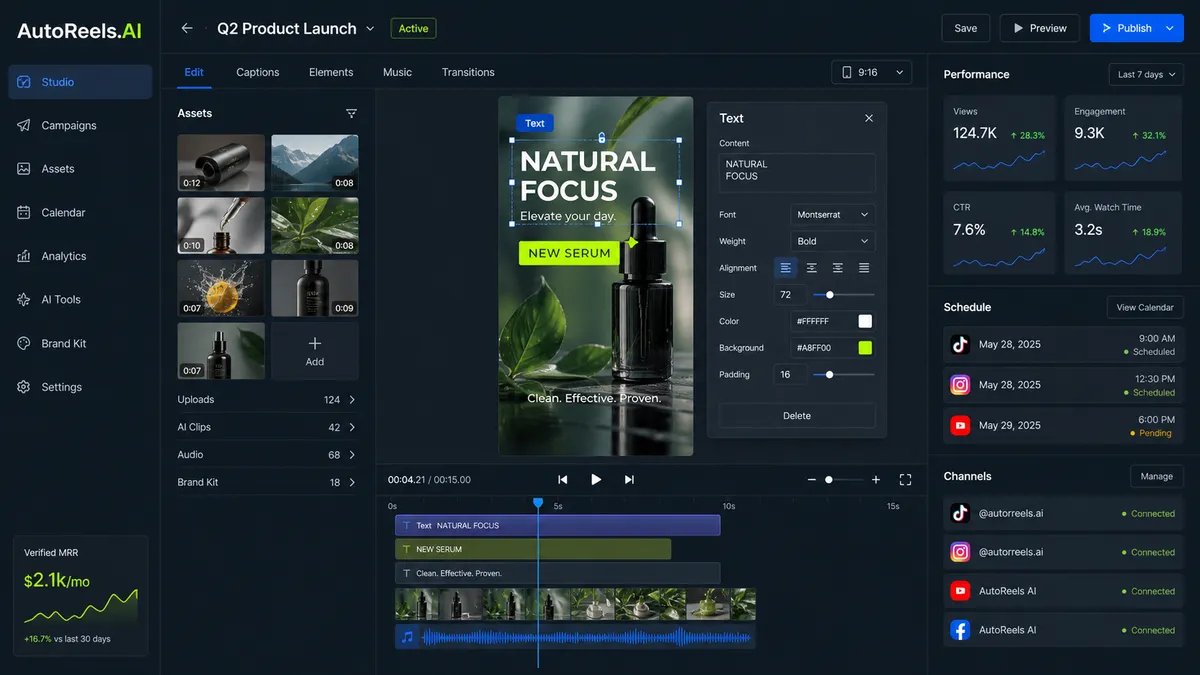Click the Manage channels button

point(1157,476)
